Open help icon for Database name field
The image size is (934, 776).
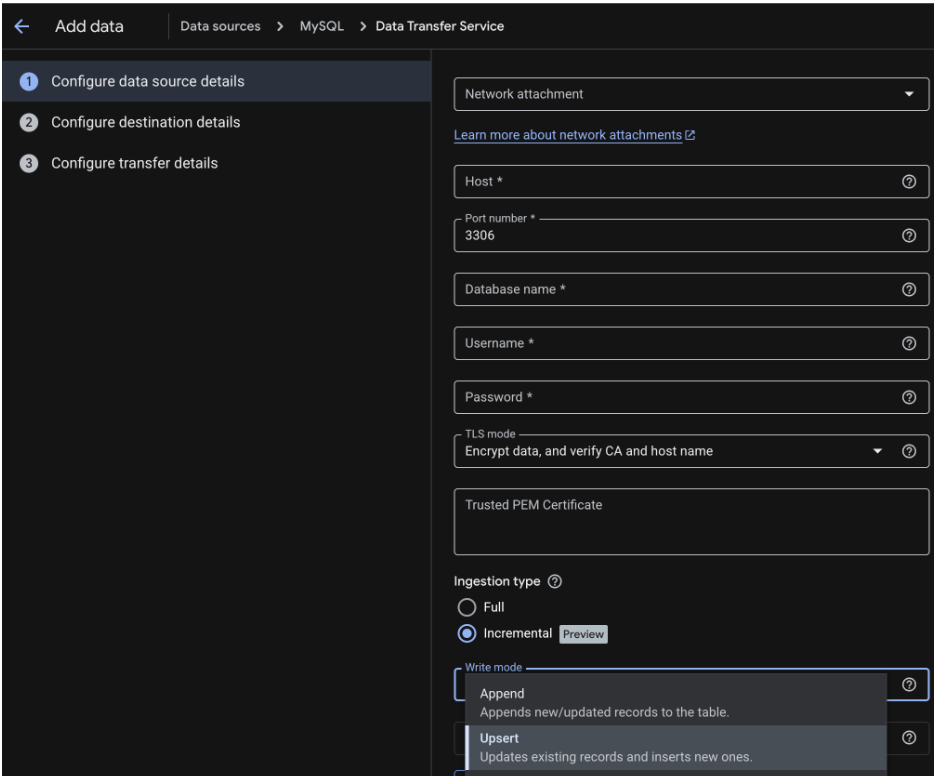click(908, 289)
